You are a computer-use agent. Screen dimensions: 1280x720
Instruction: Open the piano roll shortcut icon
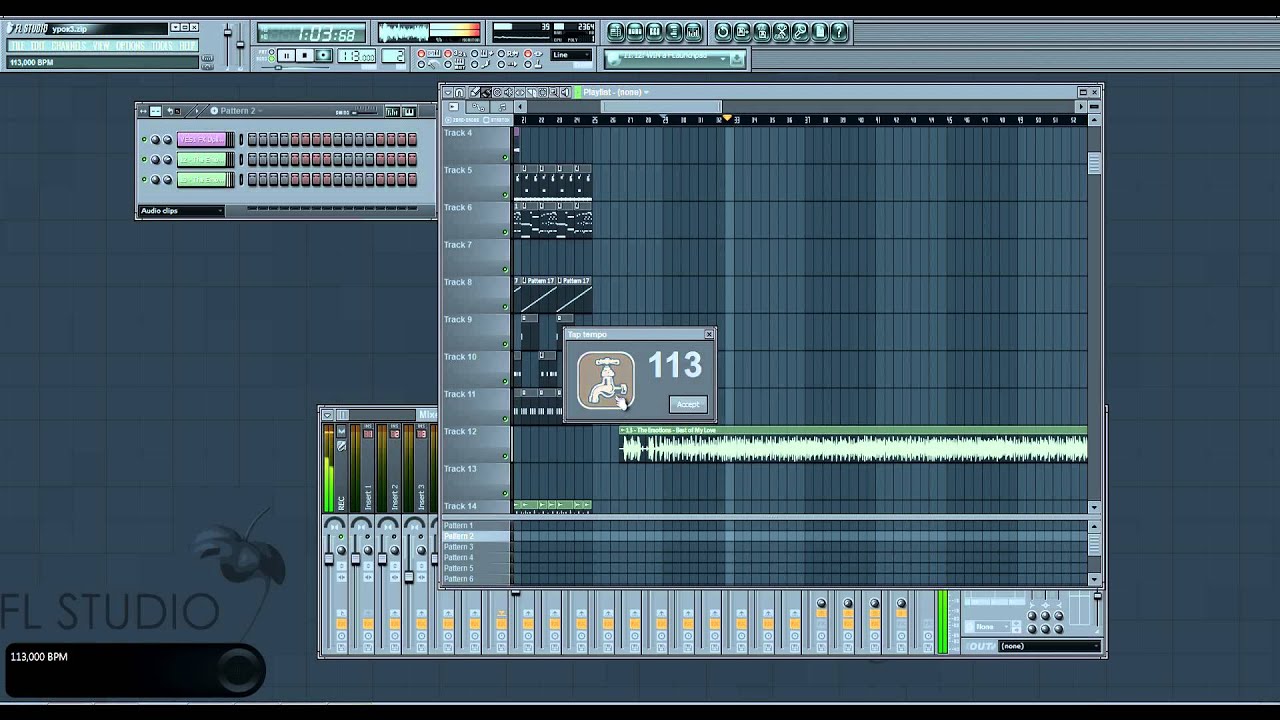[x=654, y=32]
